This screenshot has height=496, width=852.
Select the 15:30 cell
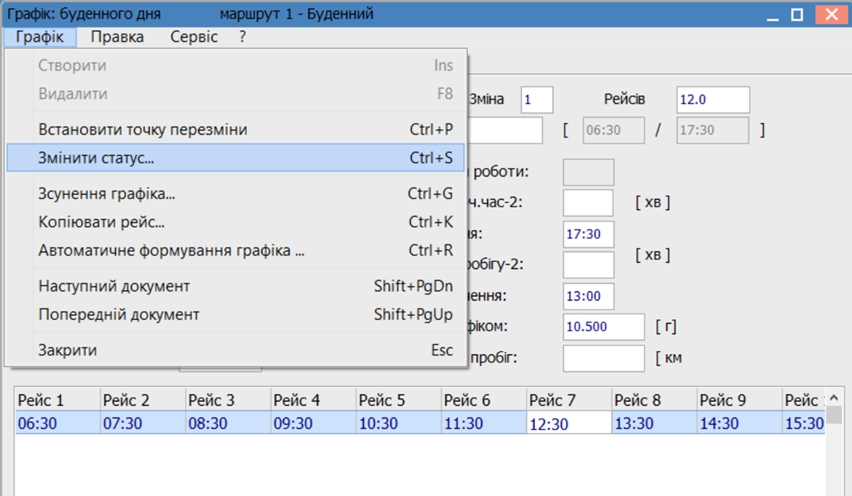tap(804, 423)
